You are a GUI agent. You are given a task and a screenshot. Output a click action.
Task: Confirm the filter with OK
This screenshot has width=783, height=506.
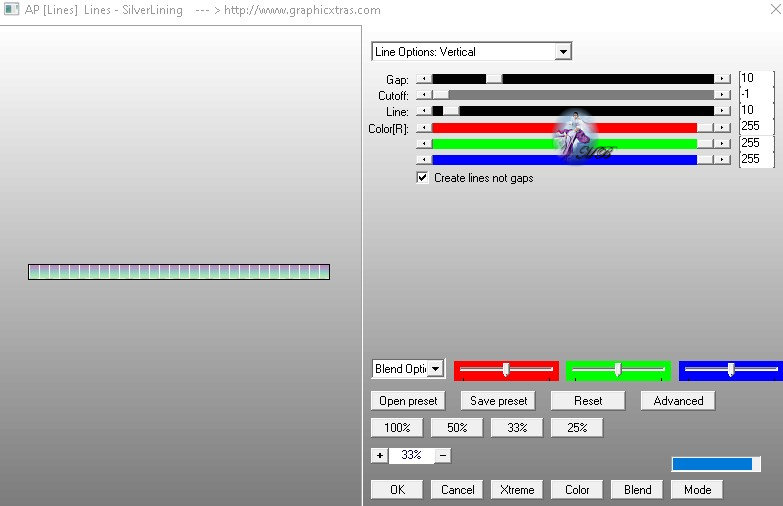pos(397,490)
